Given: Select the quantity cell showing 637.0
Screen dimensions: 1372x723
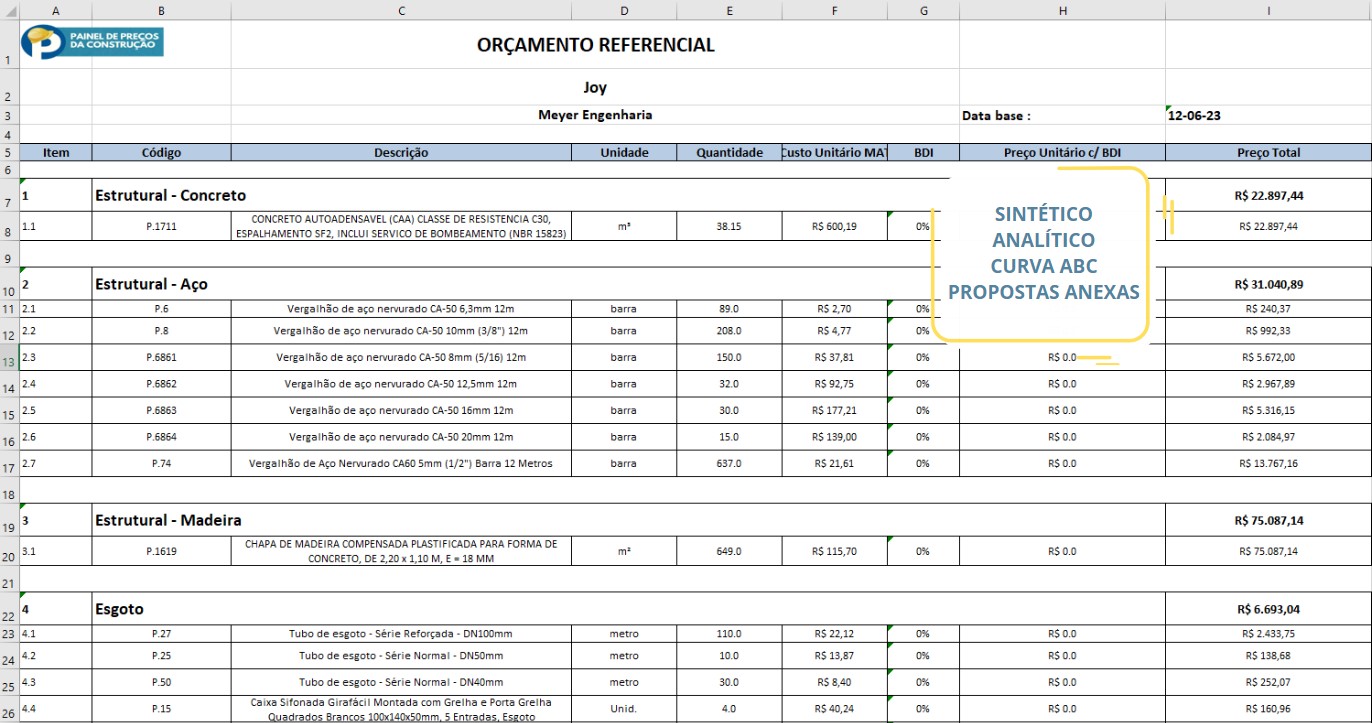Looking at the screenshot, I should tap(729, 463).
